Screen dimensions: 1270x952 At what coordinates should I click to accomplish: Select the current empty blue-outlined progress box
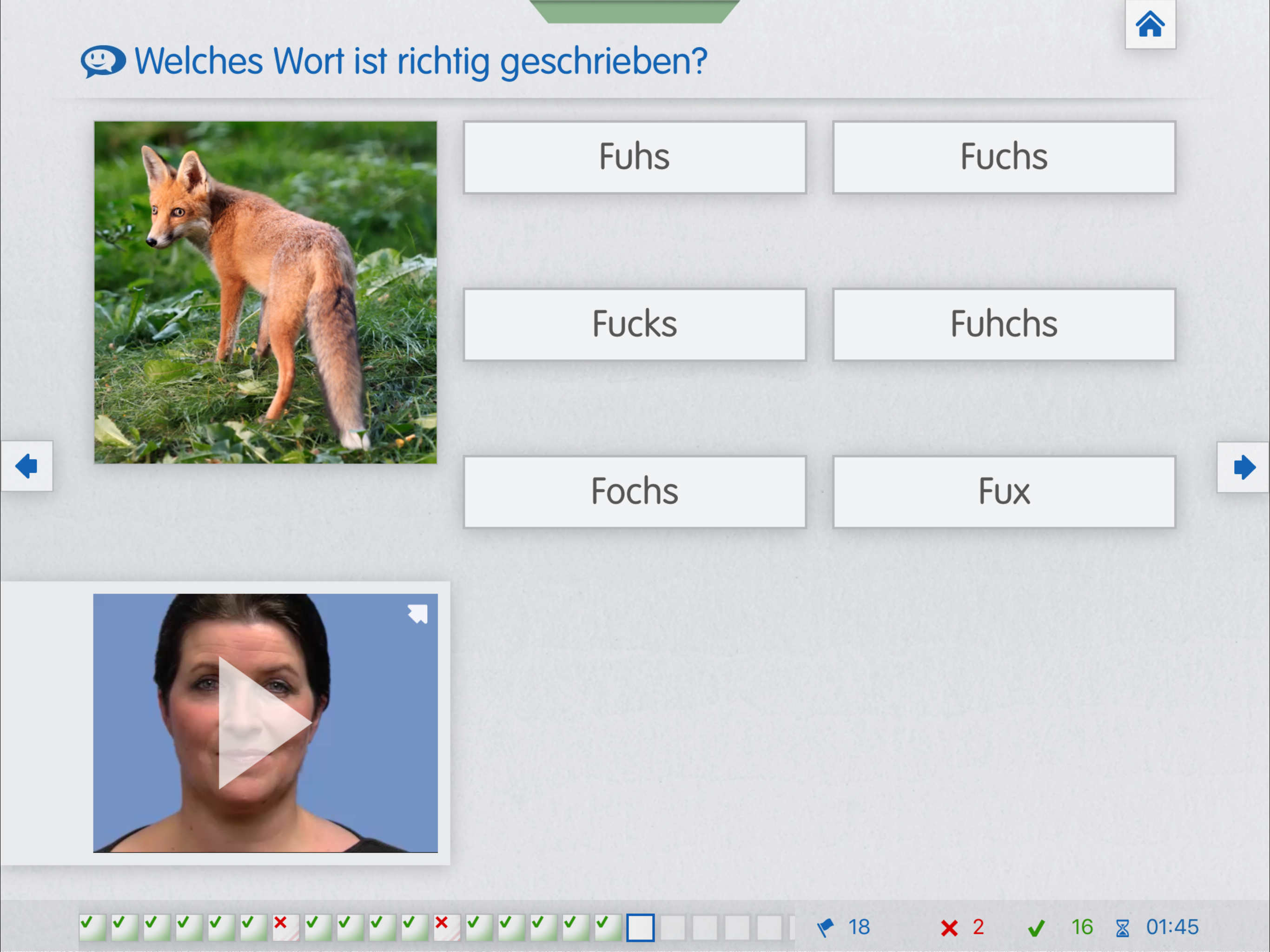[640, 927]
